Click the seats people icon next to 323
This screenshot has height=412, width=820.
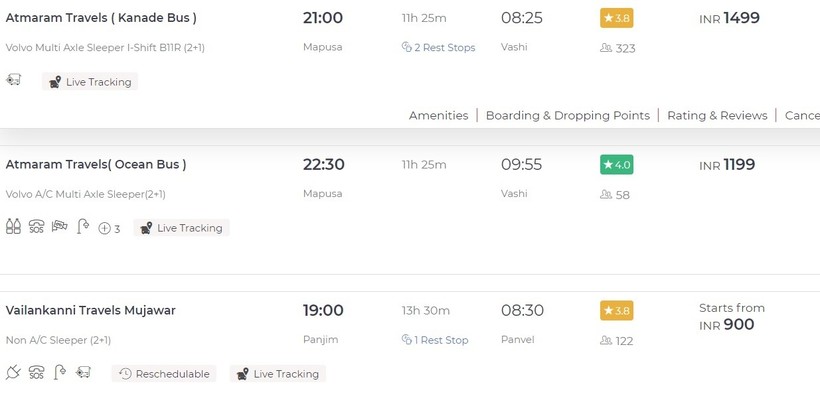606,48
